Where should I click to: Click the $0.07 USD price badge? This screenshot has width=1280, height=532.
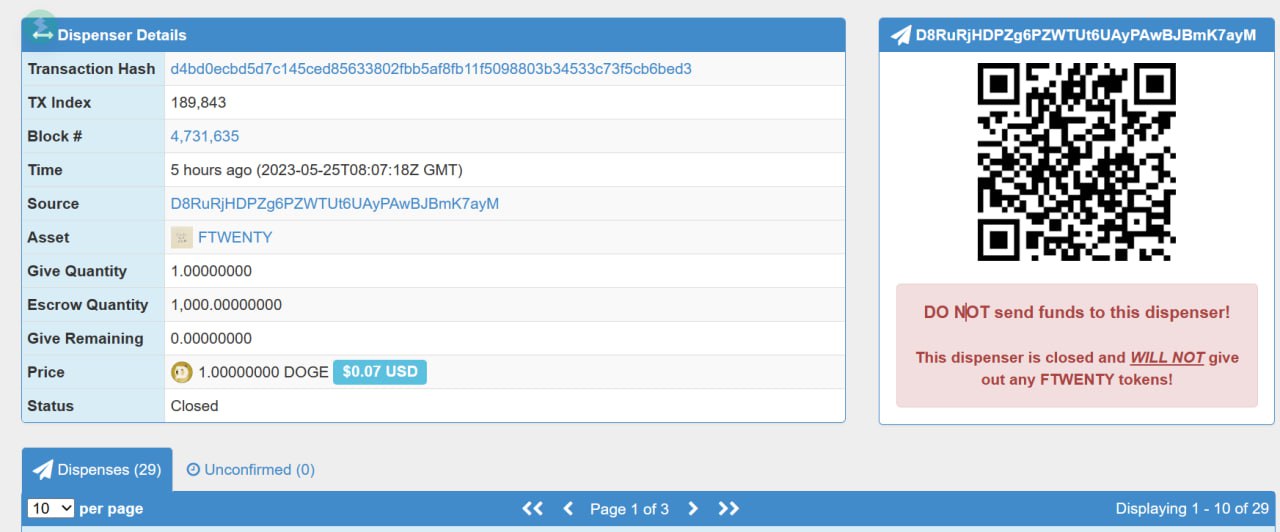(380, 372)
